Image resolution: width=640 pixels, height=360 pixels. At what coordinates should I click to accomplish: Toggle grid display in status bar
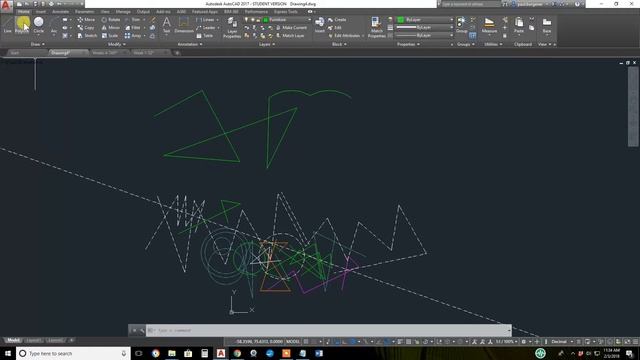[x=306, y=342]
